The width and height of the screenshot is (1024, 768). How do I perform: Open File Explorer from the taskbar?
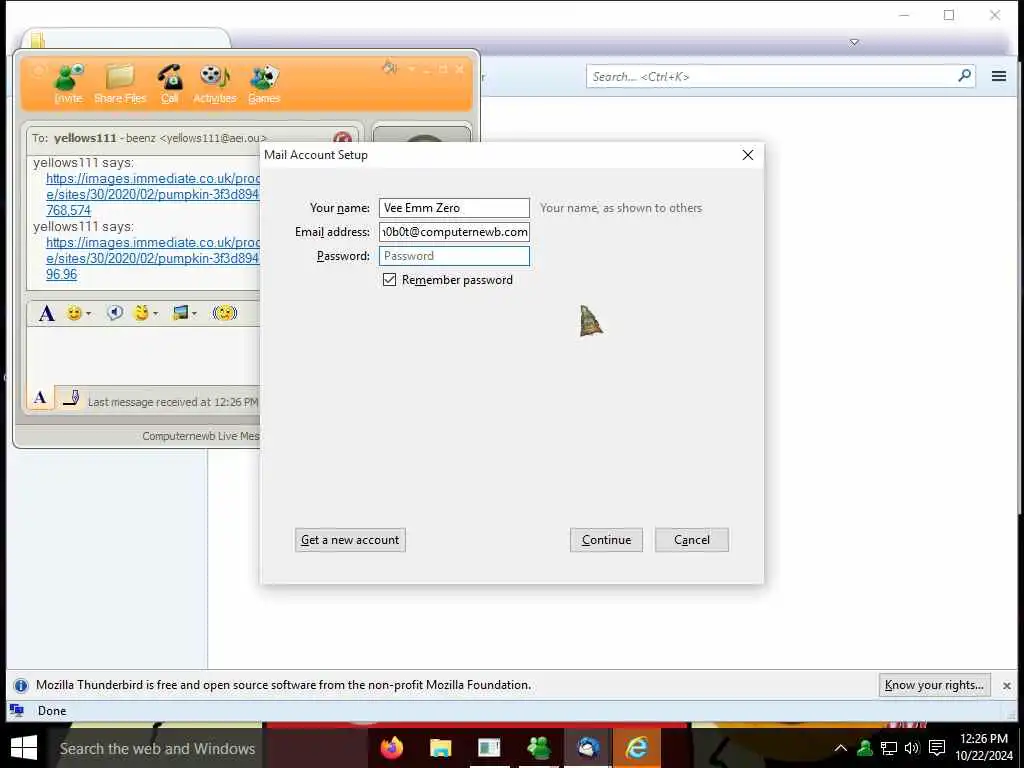tap(441, 748)
